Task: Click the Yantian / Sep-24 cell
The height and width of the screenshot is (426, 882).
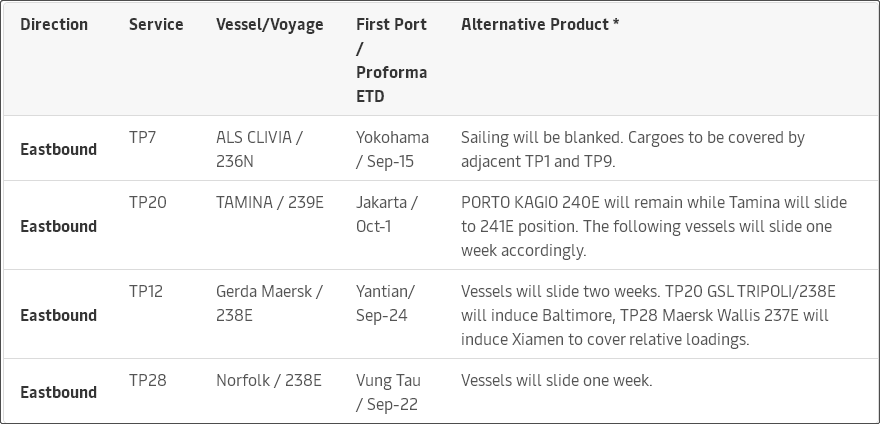Action: click(385, 303)
